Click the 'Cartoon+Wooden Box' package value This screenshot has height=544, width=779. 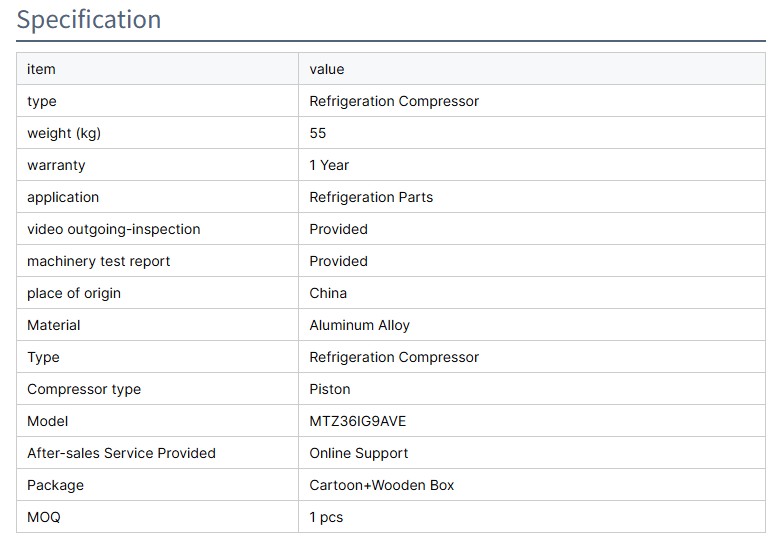tap(382, 485)
